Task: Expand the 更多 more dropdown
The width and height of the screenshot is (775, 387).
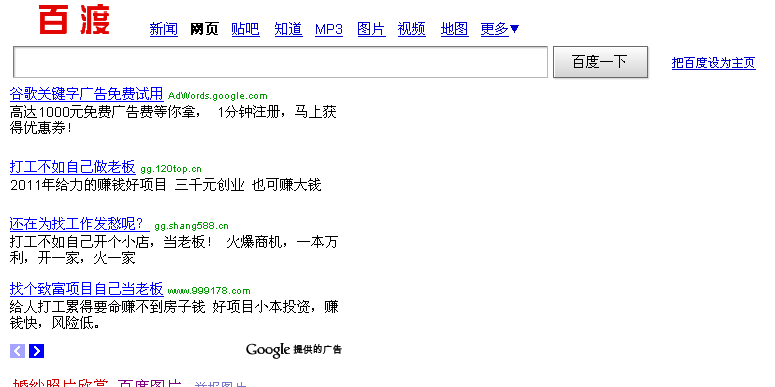Action: [500, 29]
